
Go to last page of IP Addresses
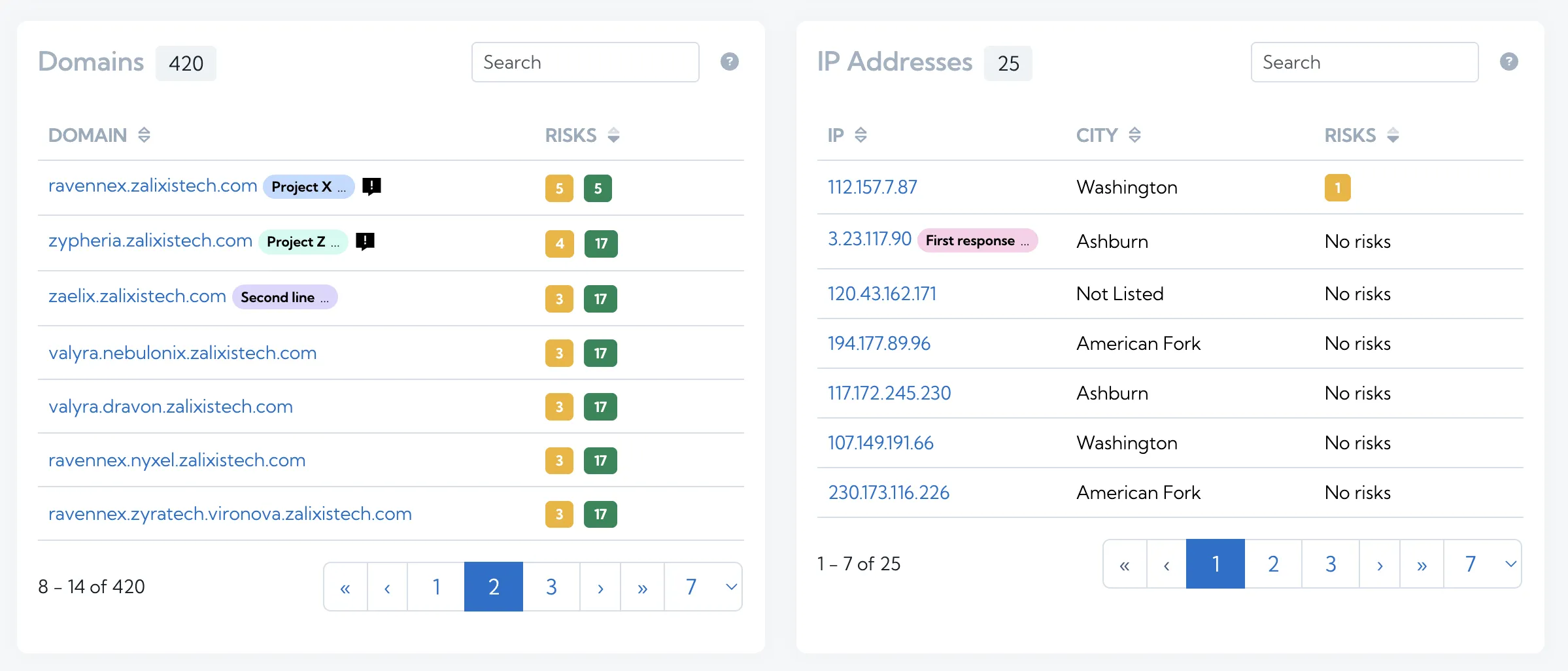pyautogui.click(x=1422, y=564)
